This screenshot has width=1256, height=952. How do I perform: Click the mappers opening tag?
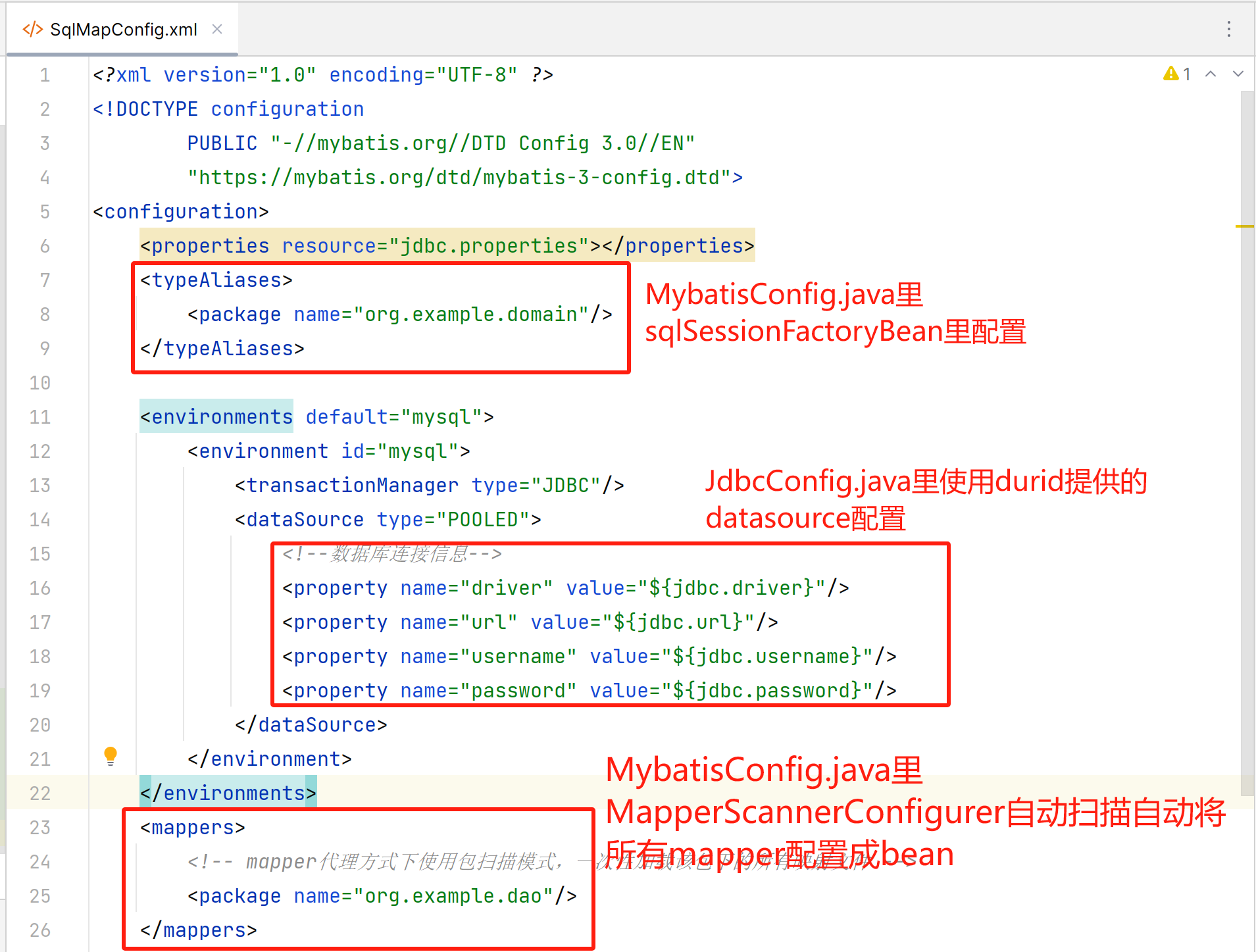[191, 827]
